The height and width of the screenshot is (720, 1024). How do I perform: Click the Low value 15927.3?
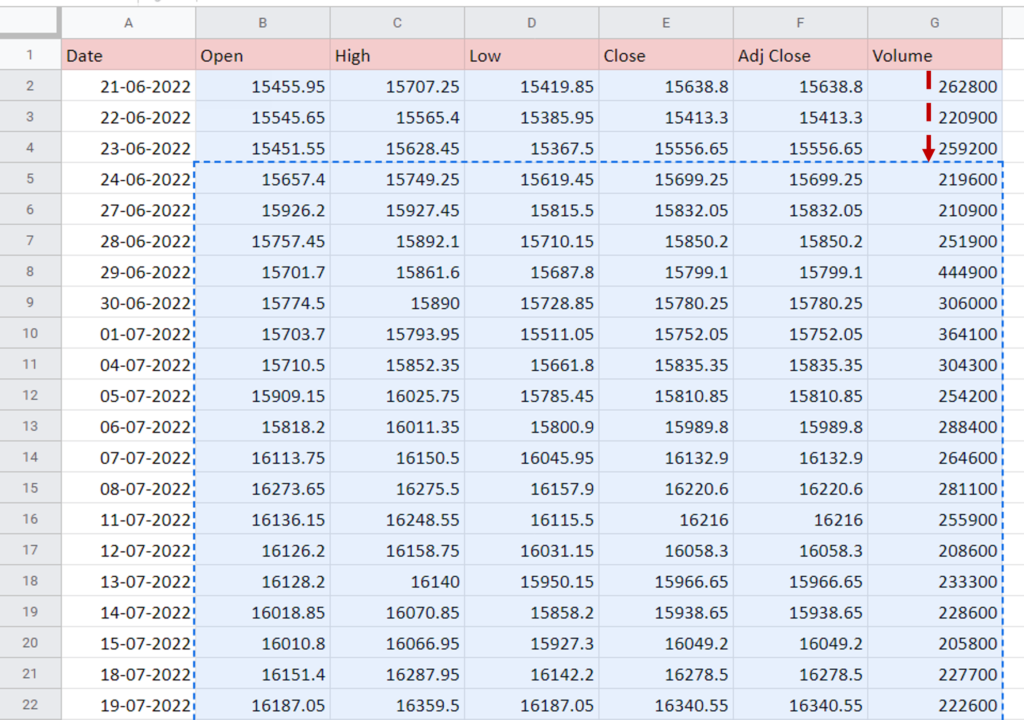532,644
